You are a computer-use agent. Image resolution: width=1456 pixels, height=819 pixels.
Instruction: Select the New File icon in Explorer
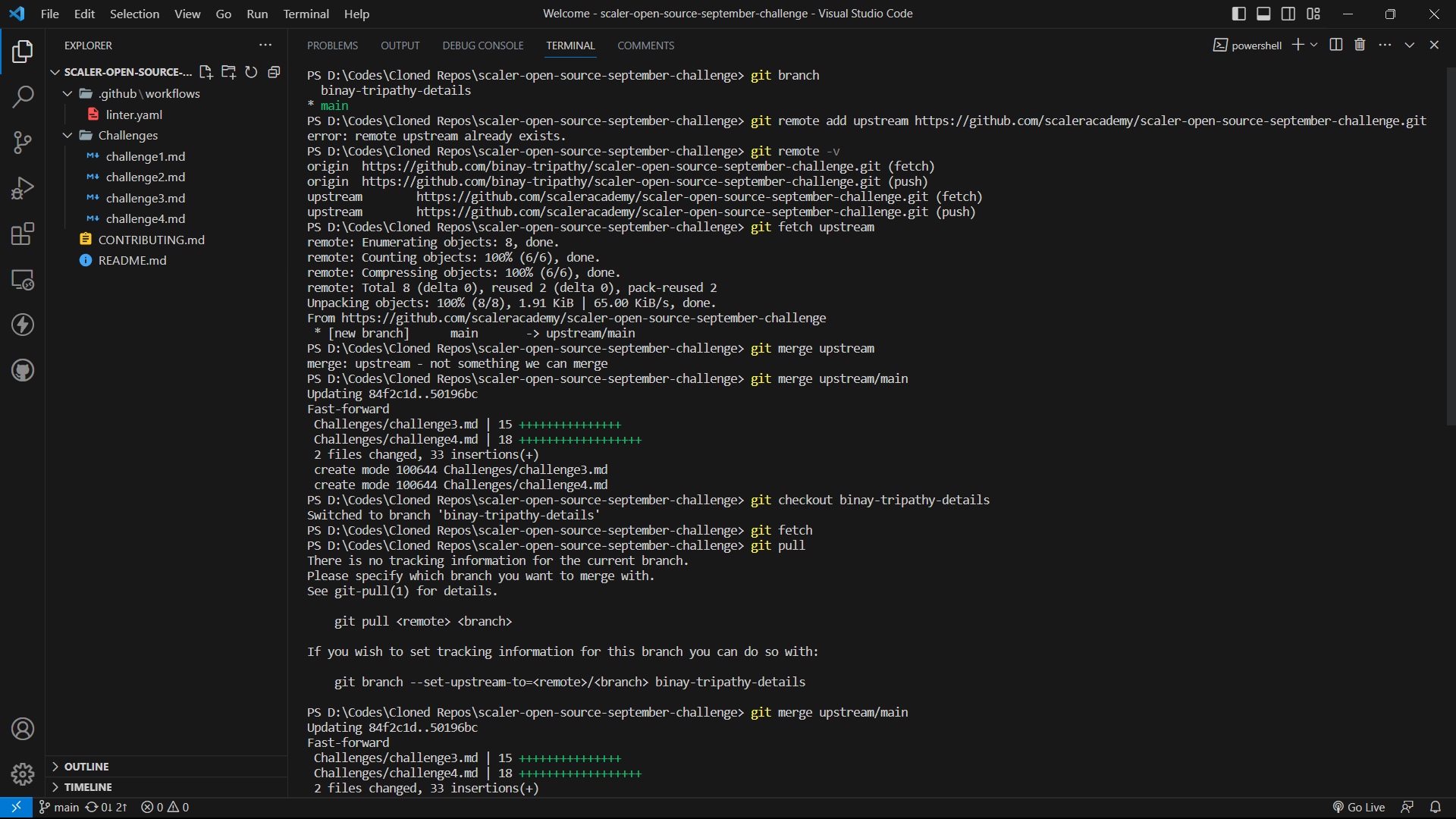206,72
